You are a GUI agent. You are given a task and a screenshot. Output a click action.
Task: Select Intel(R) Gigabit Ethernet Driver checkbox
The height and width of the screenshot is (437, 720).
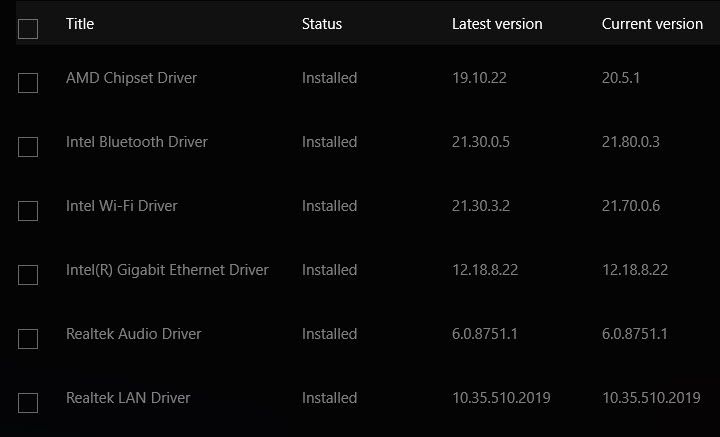pyautogui.click(x=28, y=275)
